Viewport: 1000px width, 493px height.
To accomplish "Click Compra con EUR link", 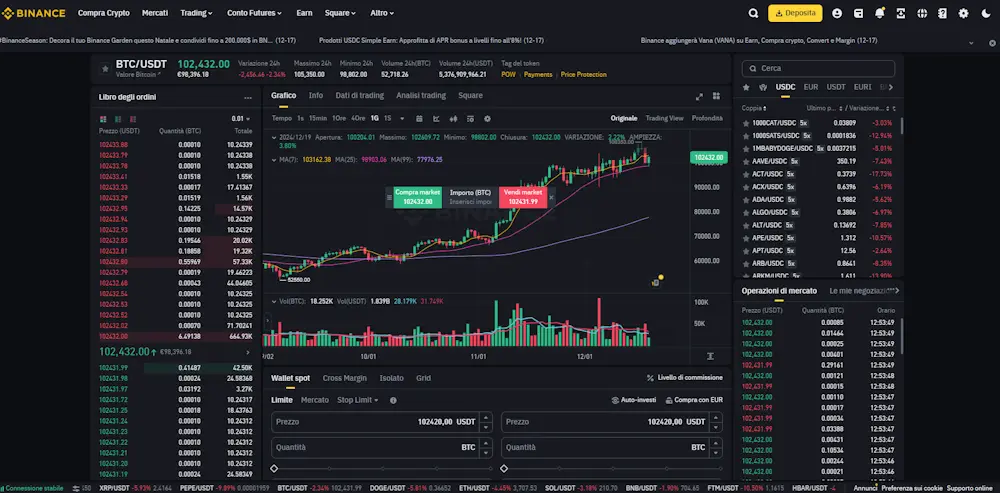I will 694,401.
